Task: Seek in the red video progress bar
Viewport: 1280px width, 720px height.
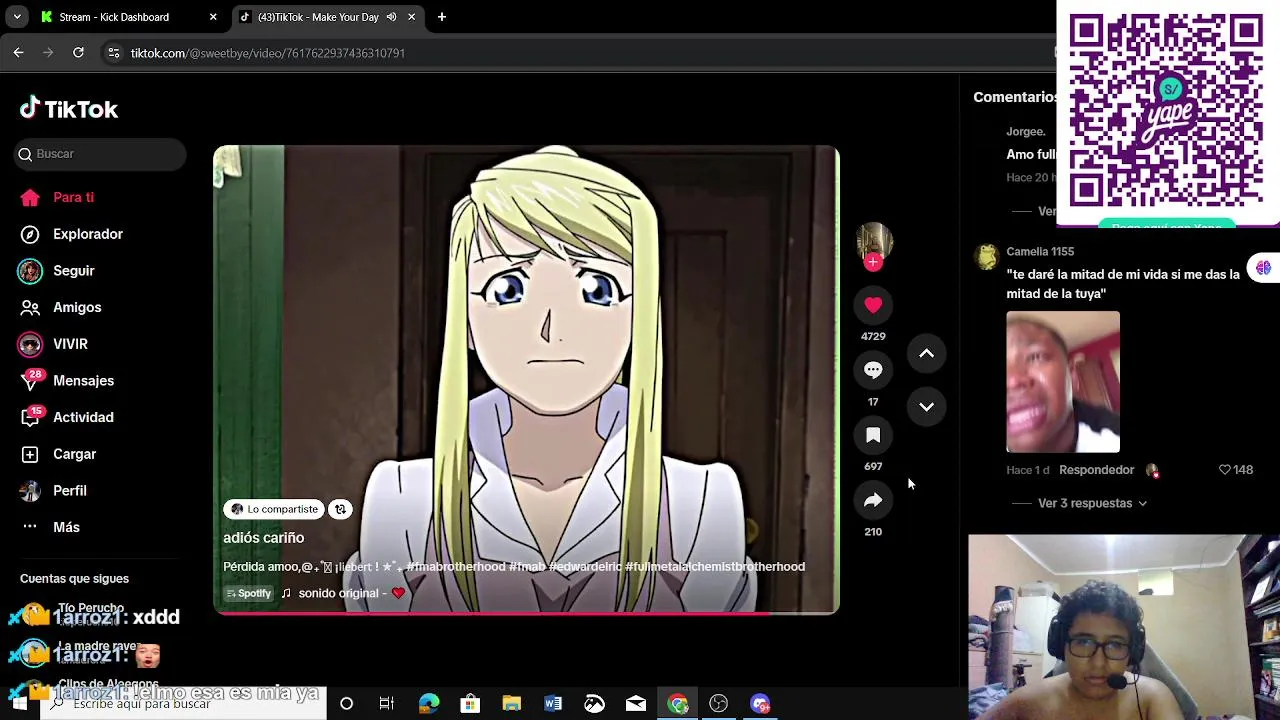Action: tap(526, 612)
